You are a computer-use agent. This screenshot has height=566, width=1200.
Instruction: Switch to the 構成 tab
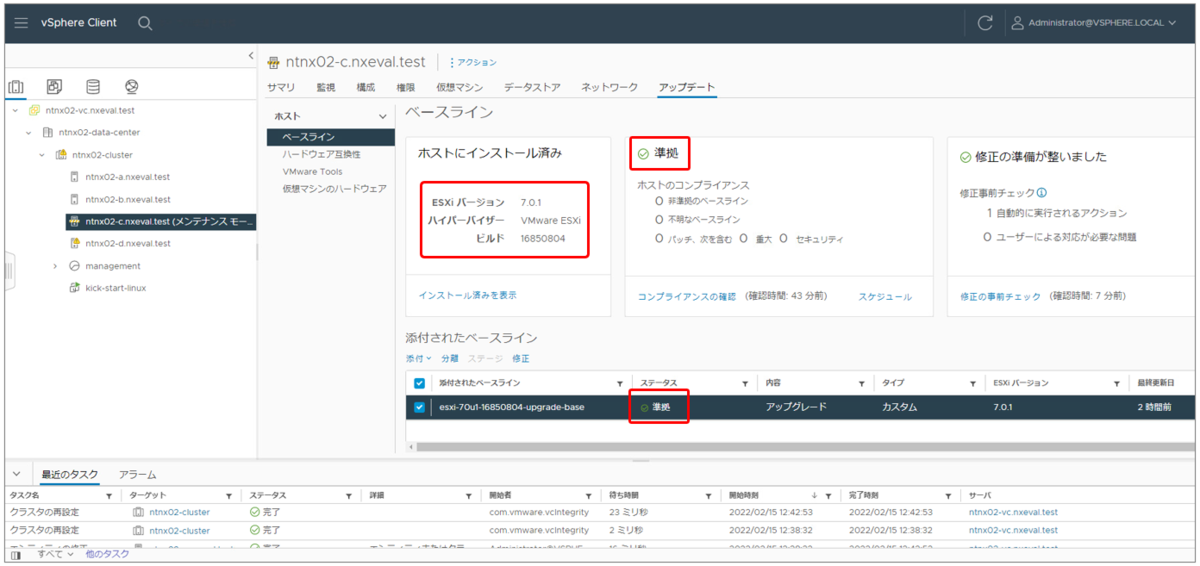[x=366, y=88]
